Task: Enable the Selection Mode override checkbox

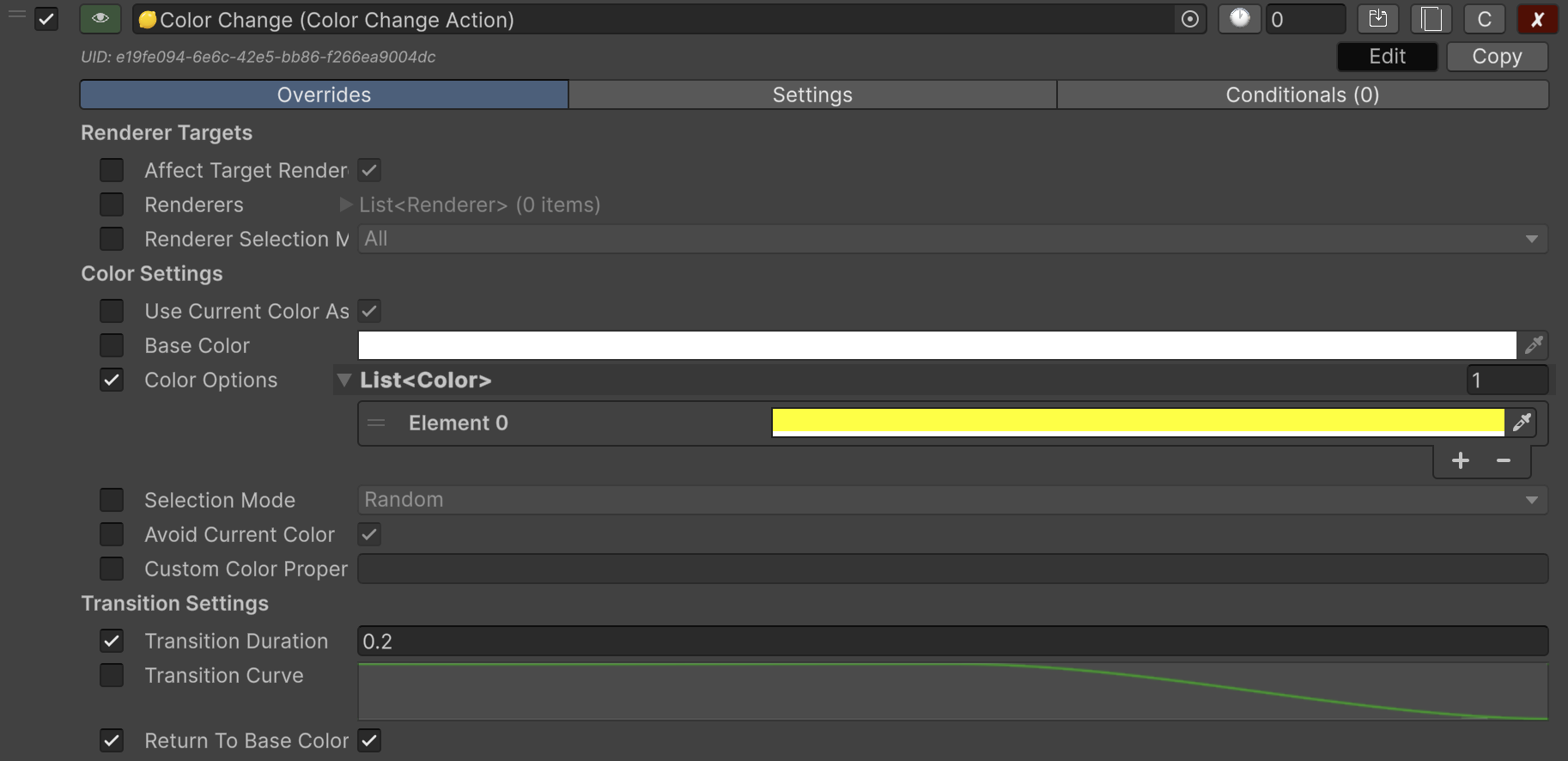Action: [x=112, y=500]
